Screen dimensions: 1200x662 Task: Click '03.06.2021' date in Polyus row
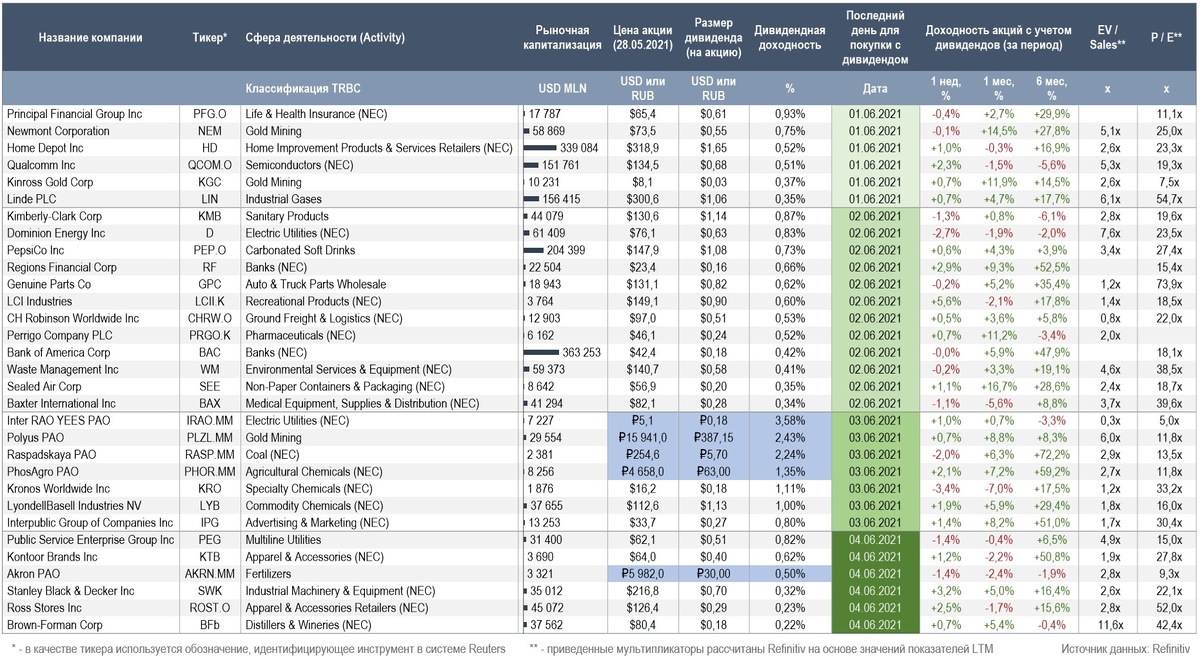pos(874,438)
